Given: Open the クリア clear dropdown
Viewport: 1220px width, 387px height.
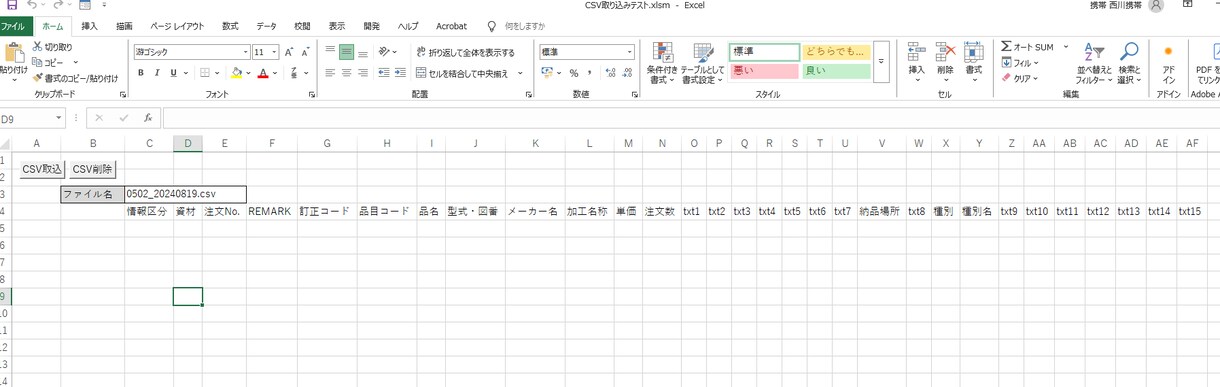Looking at the screenshot, I should click(x=1021, y=78).
